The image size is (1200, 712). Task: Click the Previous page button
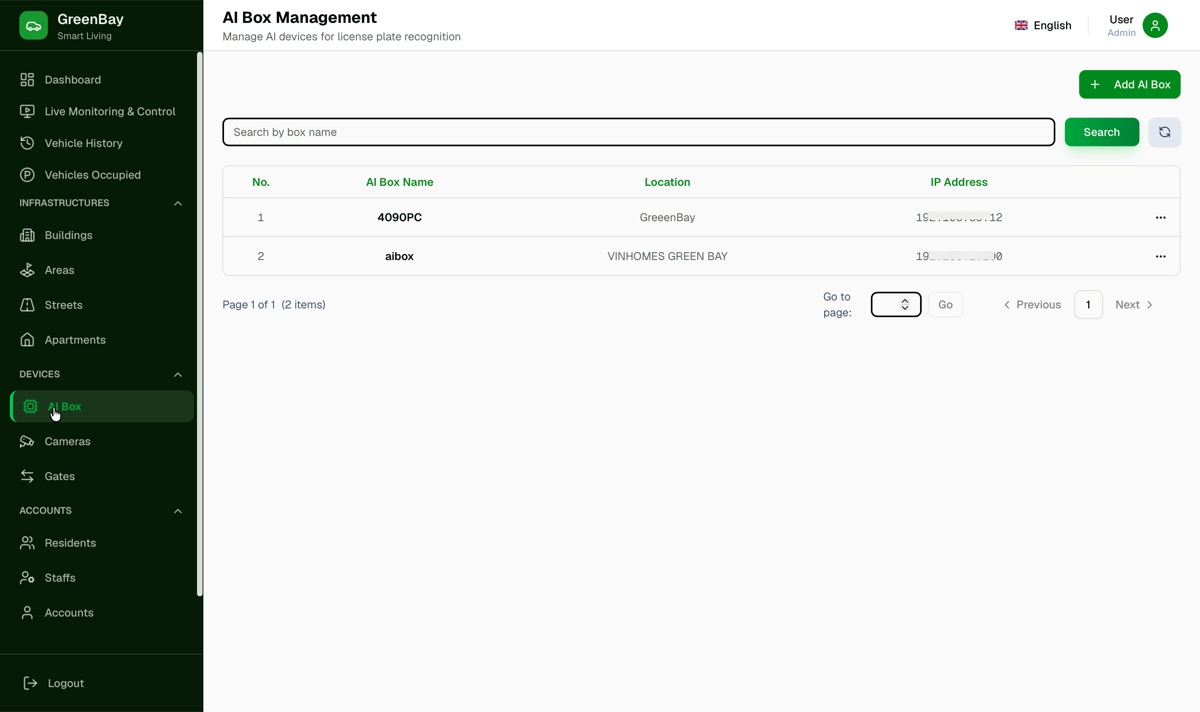point(1032,304)
